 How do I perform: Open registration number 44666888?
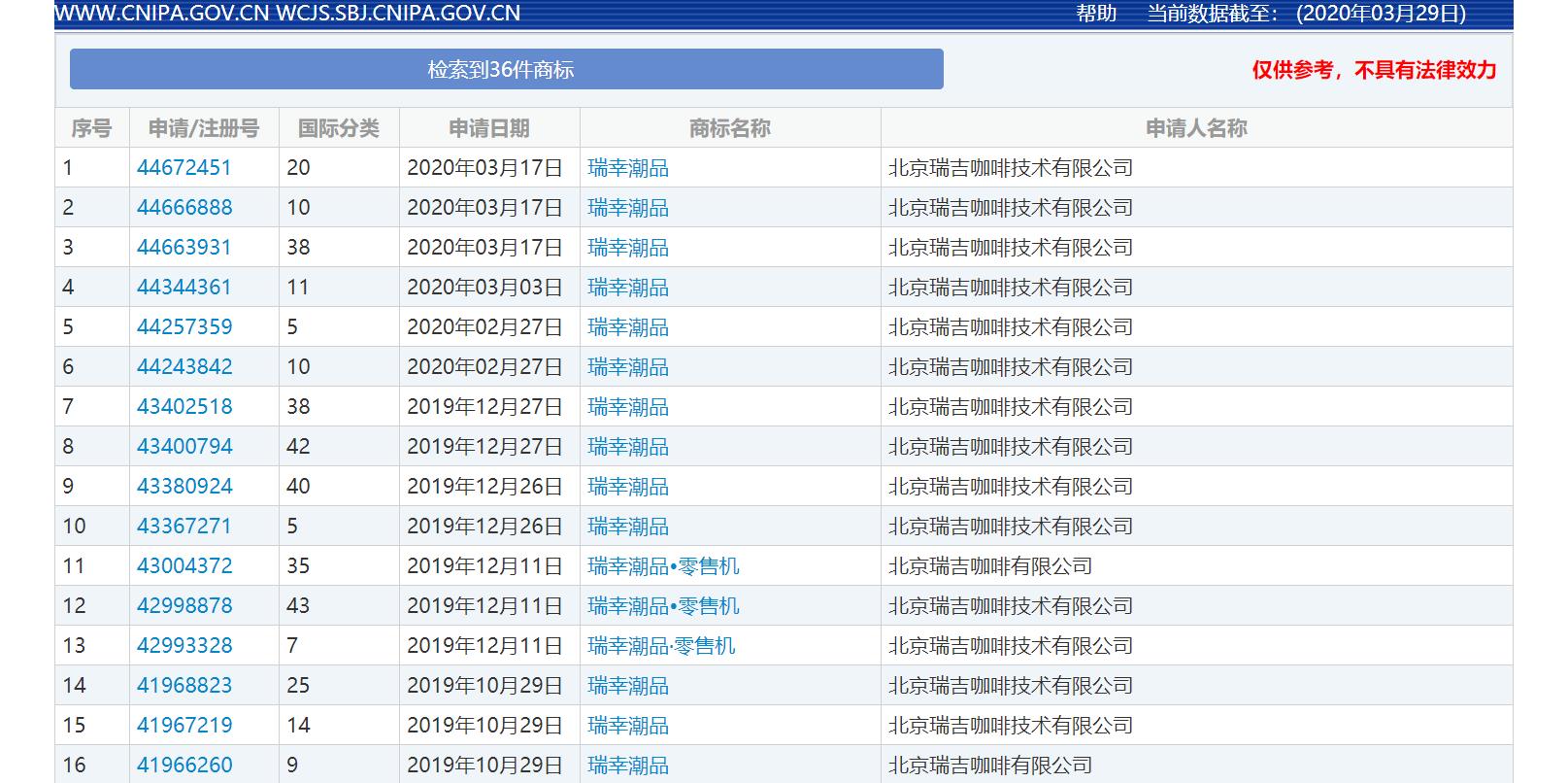[x=184, y=208]
